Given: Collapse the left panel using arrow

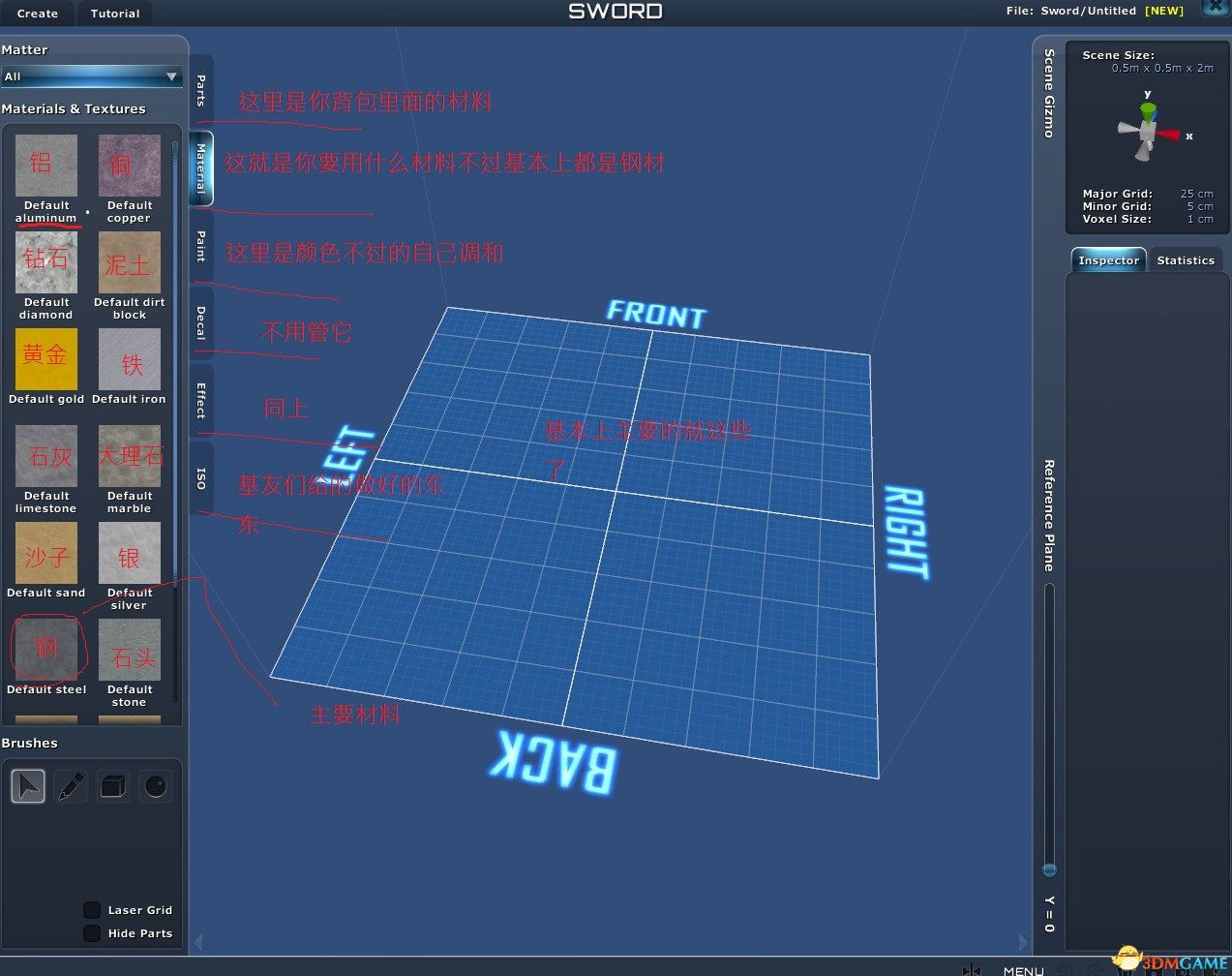Looking at the screenshot, I should coord(198,941).
